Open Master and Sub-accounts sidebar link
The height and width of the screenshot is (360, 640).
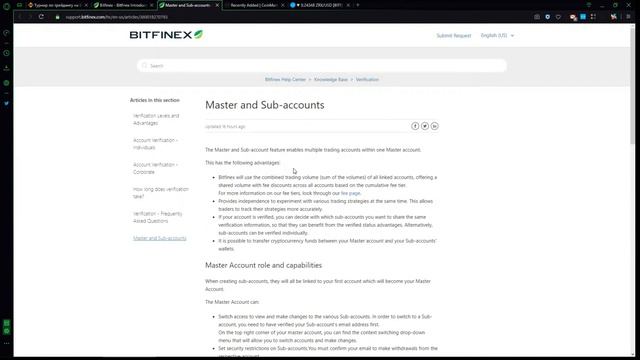(x=160, y=238)
